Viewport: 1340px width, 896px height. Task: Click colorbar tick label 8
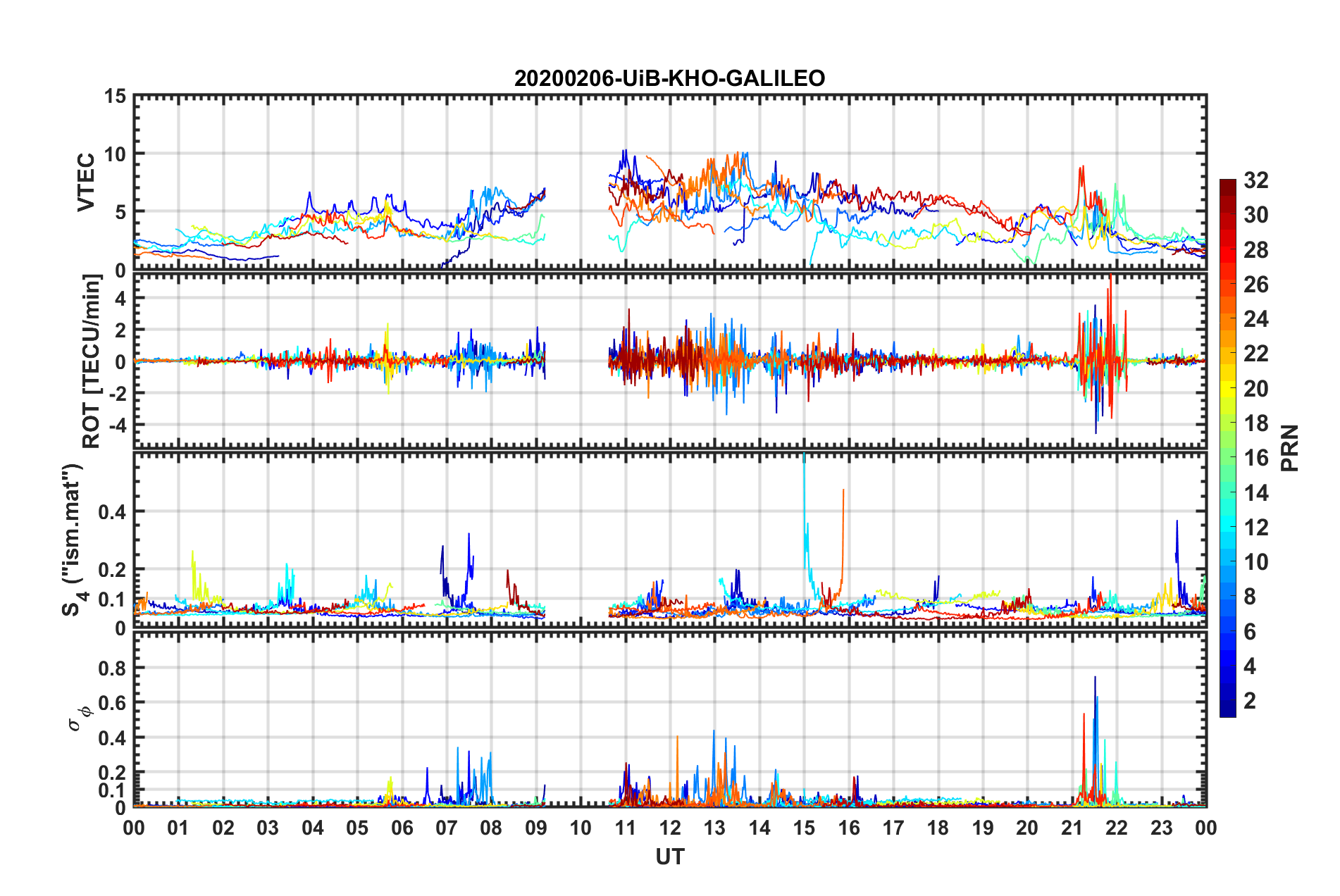[x=1250, y=597]
